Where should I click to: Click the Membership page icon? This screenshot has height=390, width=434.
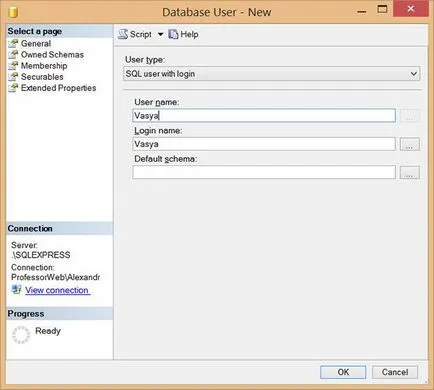(13, 66)
